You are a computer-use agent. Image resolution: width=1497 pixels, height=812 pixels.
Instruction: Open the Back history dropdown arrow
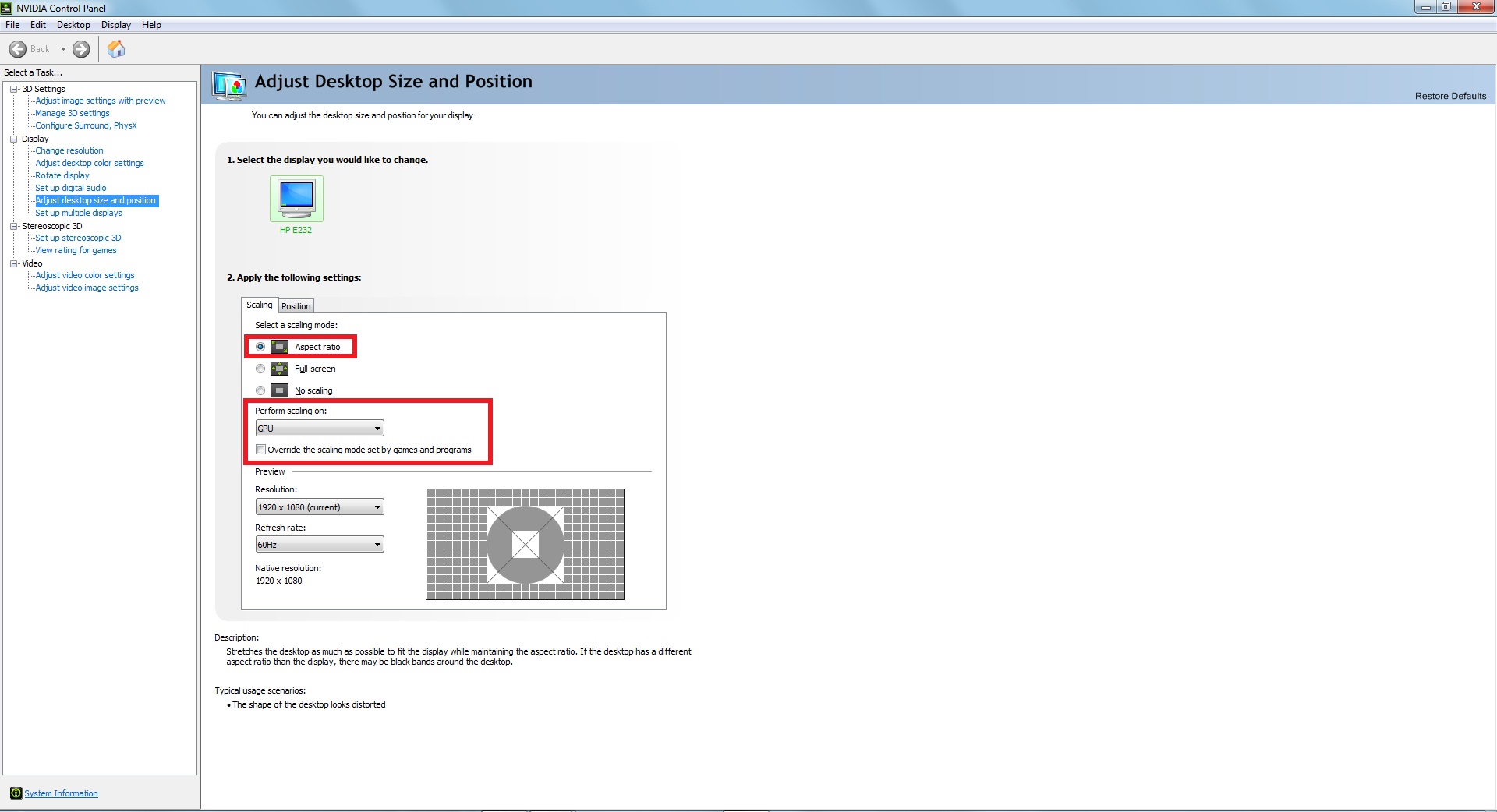63,49
